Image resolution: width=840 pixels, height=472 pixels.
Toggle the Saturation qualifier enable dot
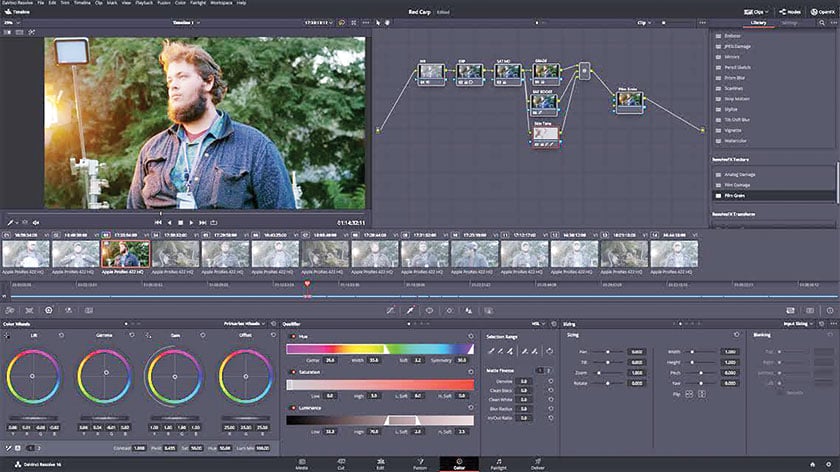[292, 372]
